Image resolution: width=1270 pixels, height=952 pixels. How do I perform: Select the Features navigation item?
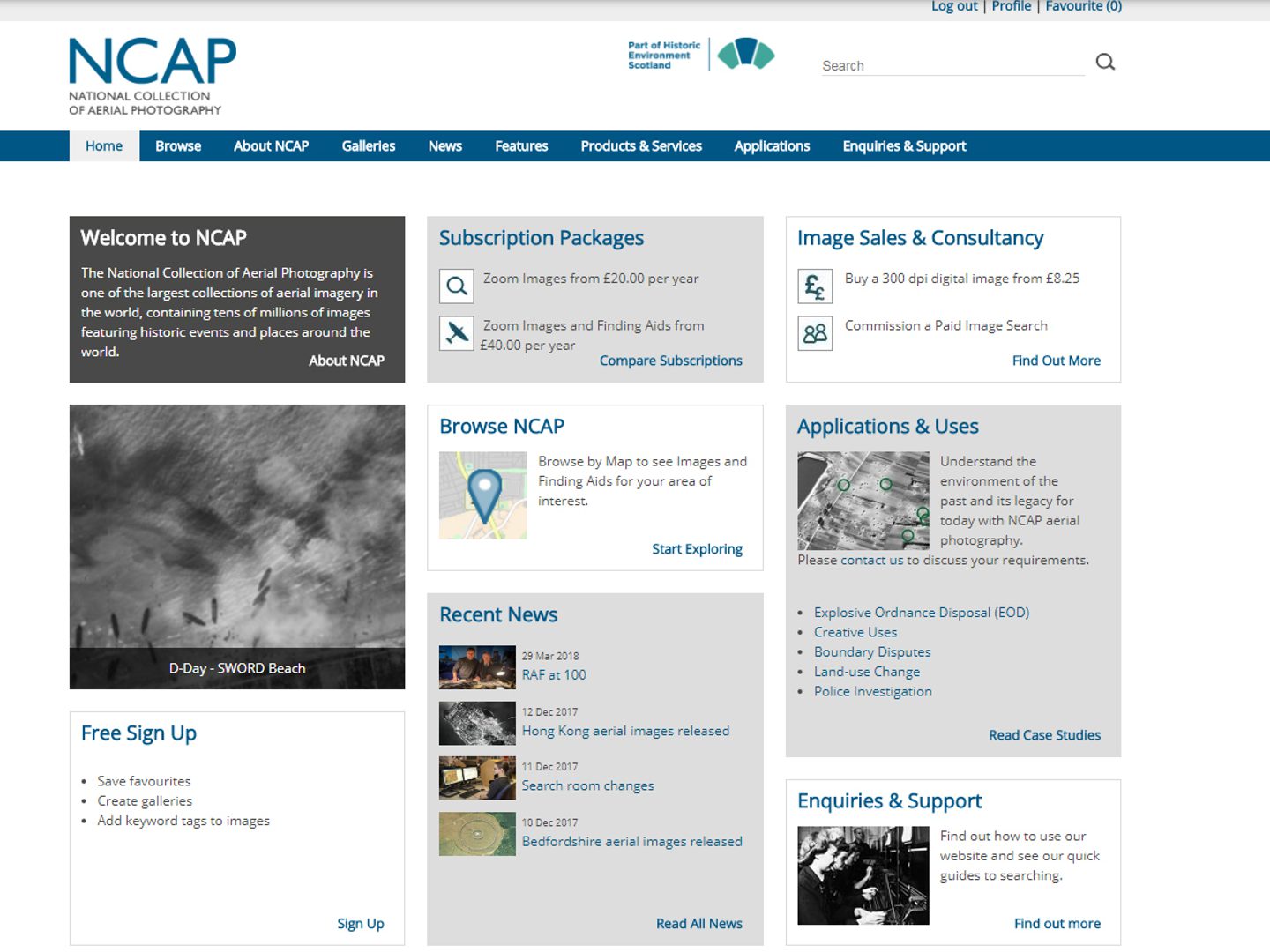pyautogui.click(x=520, y=145)
